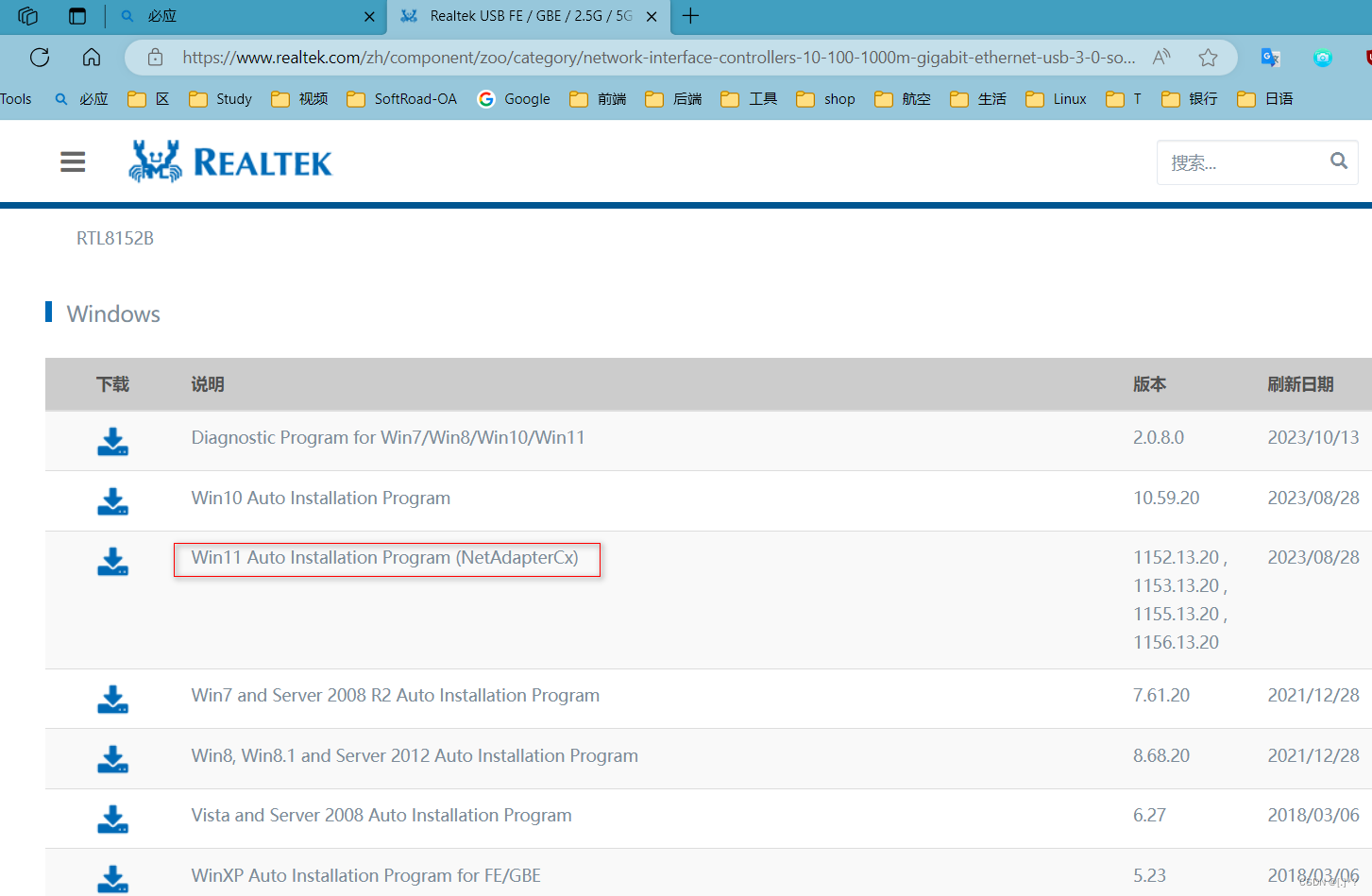Click the 刷新日期 column header
Screen dimensions: 1372x896
click(1300, 384)
